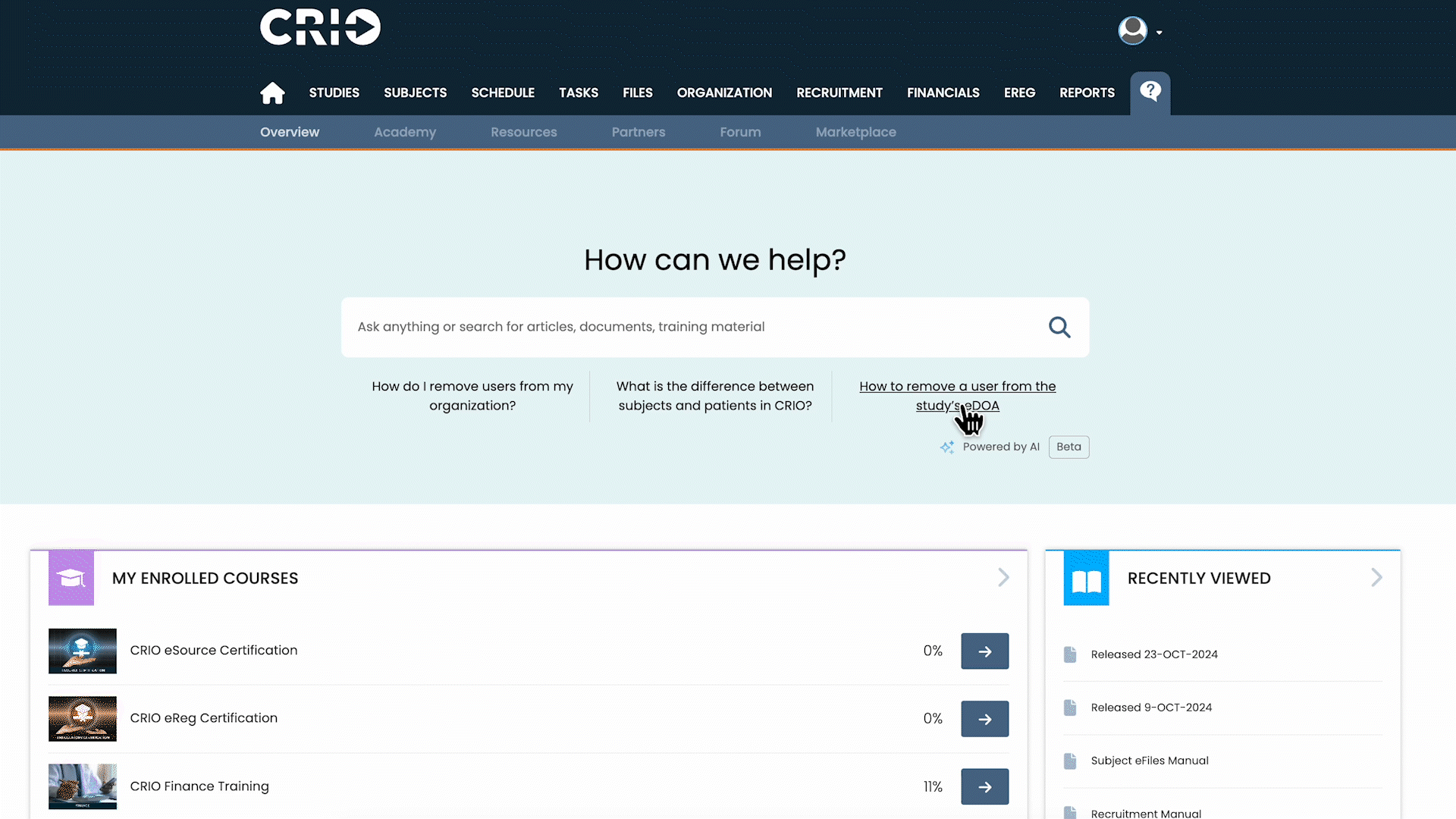Open CRIO eSource Certification thumbnail
Image resolution: width=1456 pixels, height=819 pixels.
click(83, 651)
